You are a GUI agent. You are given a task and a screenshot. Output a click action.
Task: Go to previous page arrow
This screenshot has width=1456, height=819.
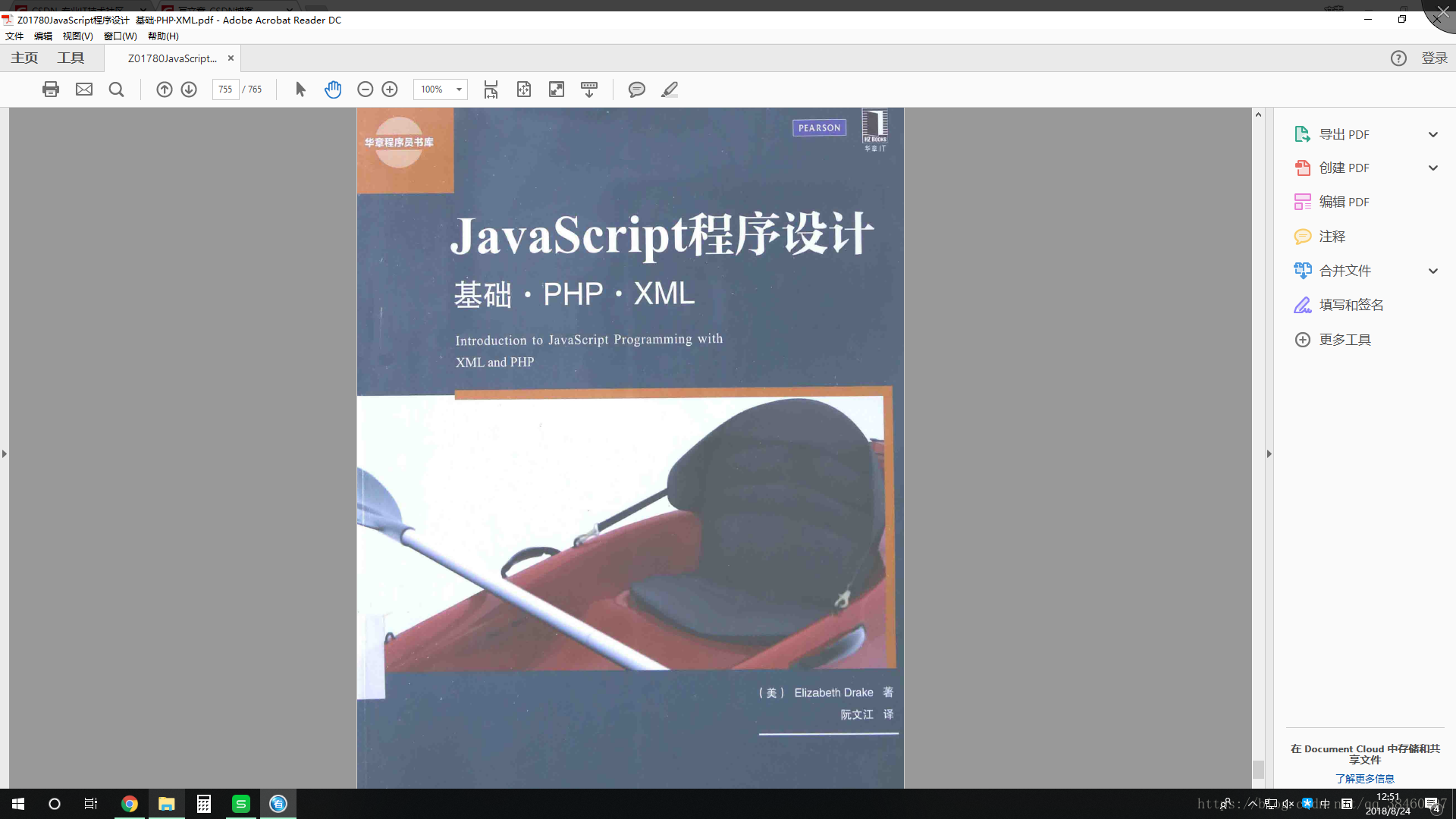pos(164,89)
